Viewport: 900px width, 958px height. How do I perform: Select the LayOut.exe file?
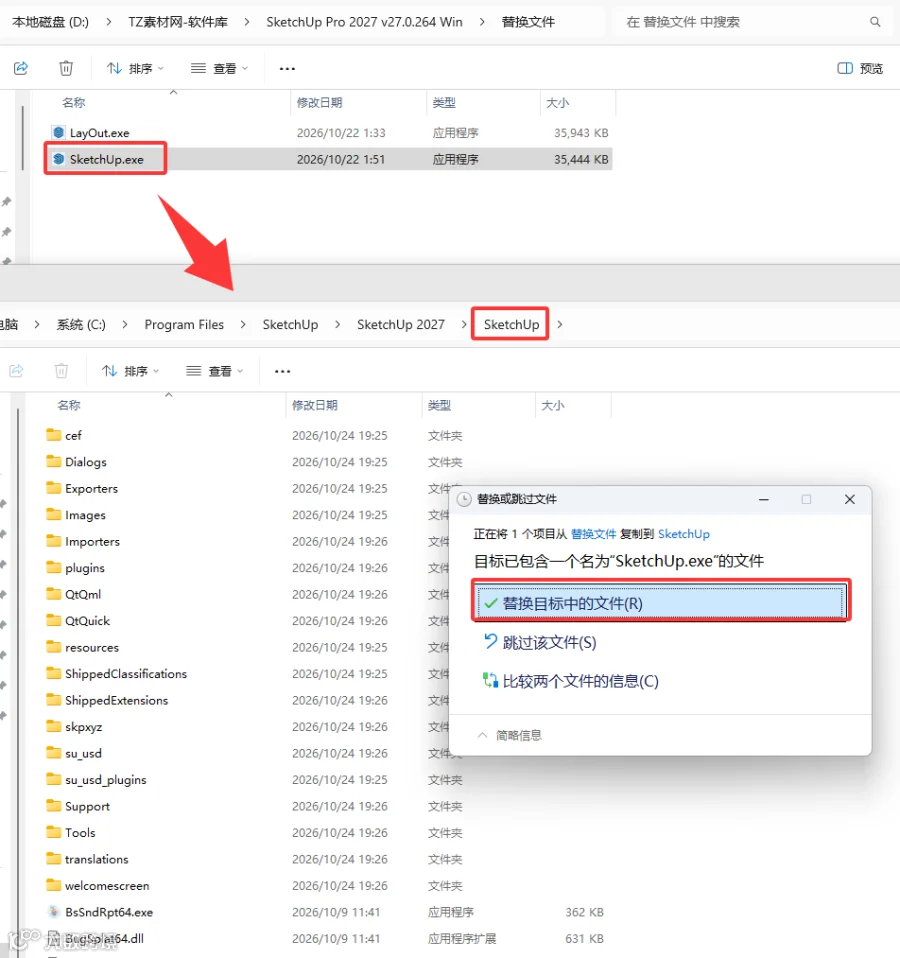[99, 133]
